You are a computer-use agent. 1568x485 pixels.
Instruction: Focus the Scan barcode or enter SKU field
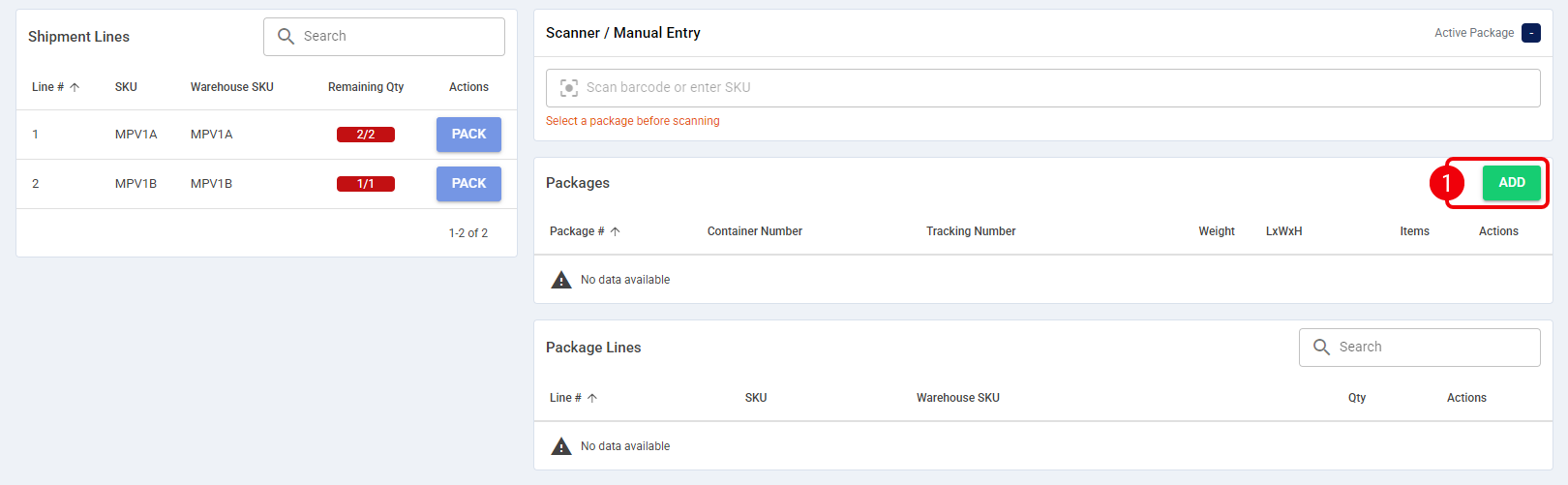[1042, 88]
